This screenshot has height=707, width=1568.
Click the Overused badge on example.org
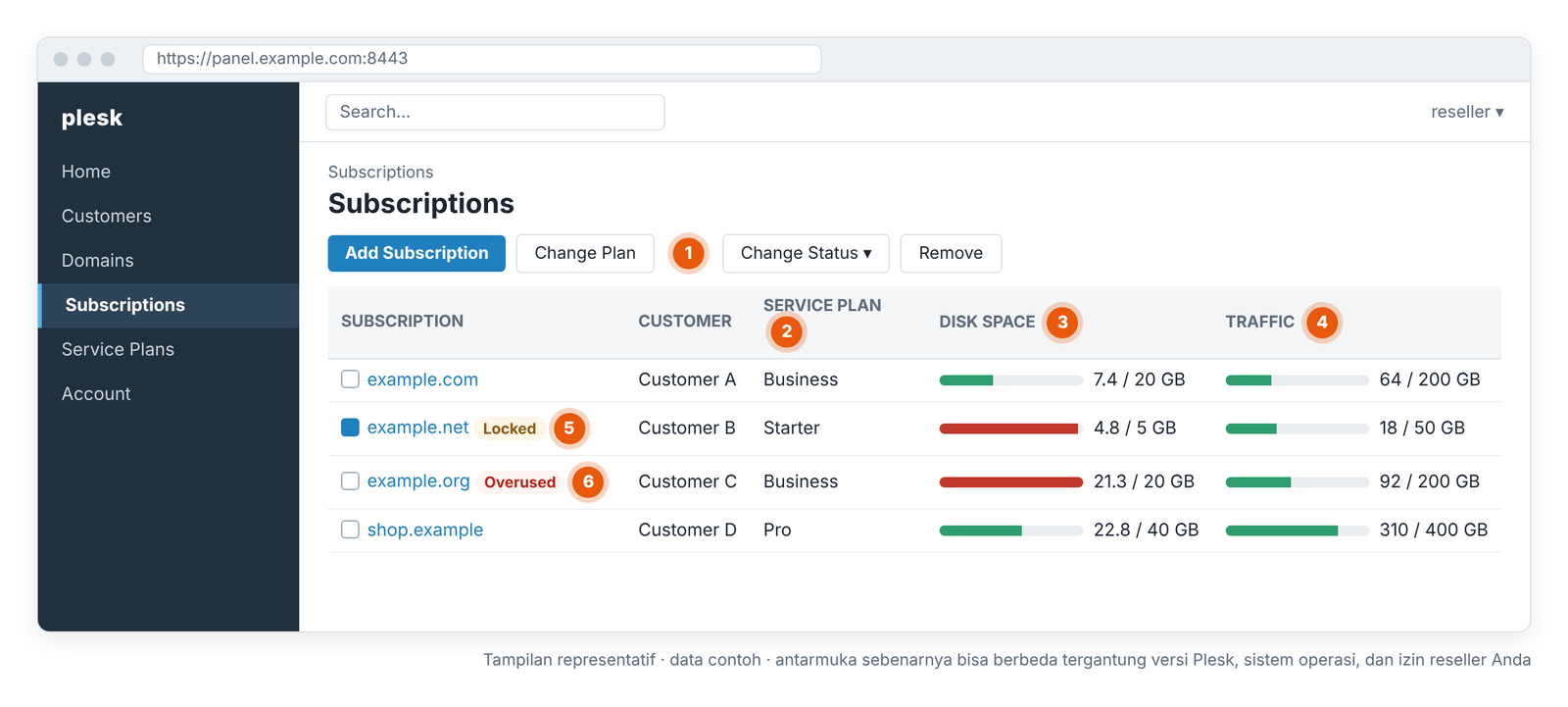pyautogui.click(x=519, y=482)
